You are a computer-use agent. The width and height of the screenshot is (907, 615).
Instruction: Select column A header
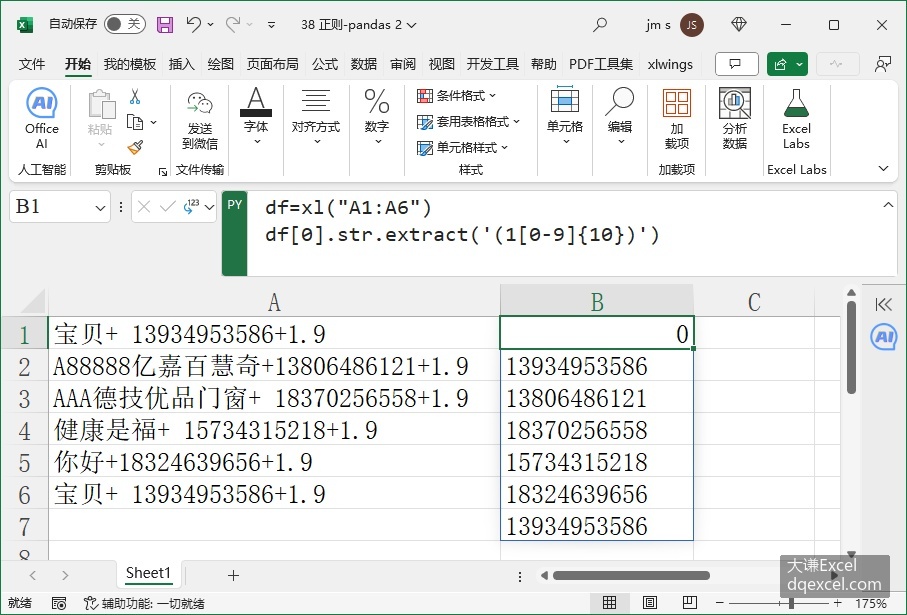tap(274, 302)
